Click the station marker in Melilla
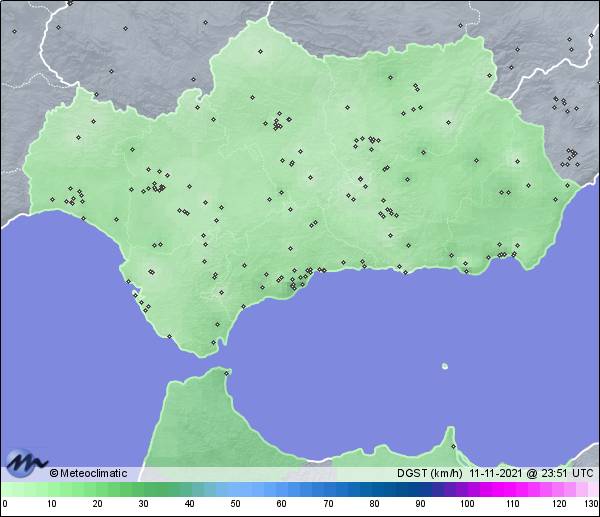This screenshot has height=517, width=600. (x=453, y=446)
